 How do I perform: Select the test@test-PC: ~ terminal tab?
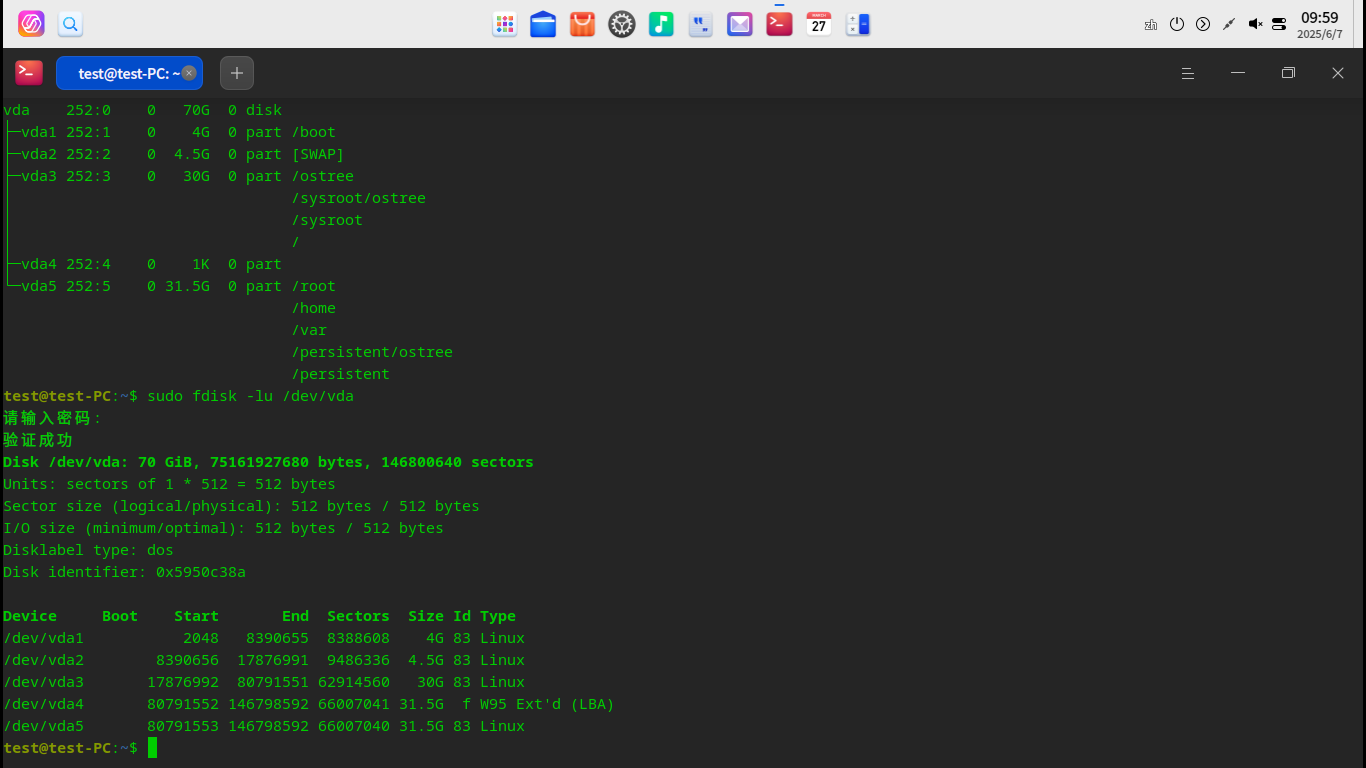click(x=129, y=73)
